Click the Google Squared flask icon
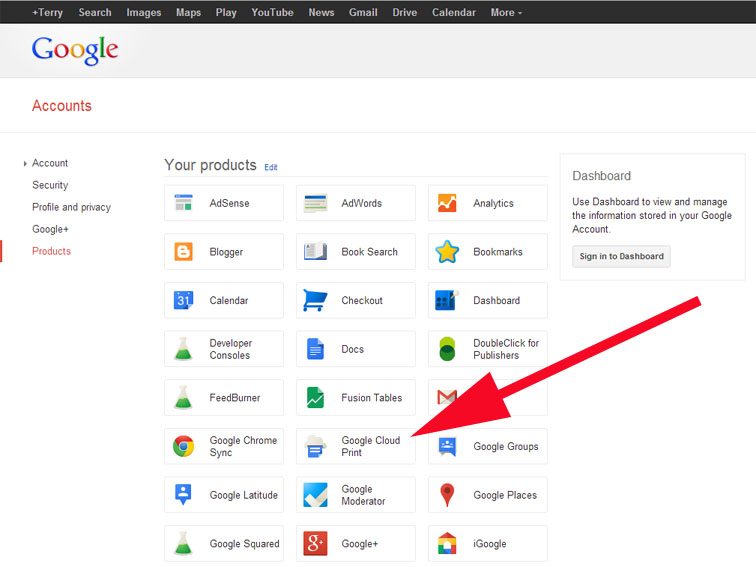The image size is (756, 567). (x=183, y=543)
